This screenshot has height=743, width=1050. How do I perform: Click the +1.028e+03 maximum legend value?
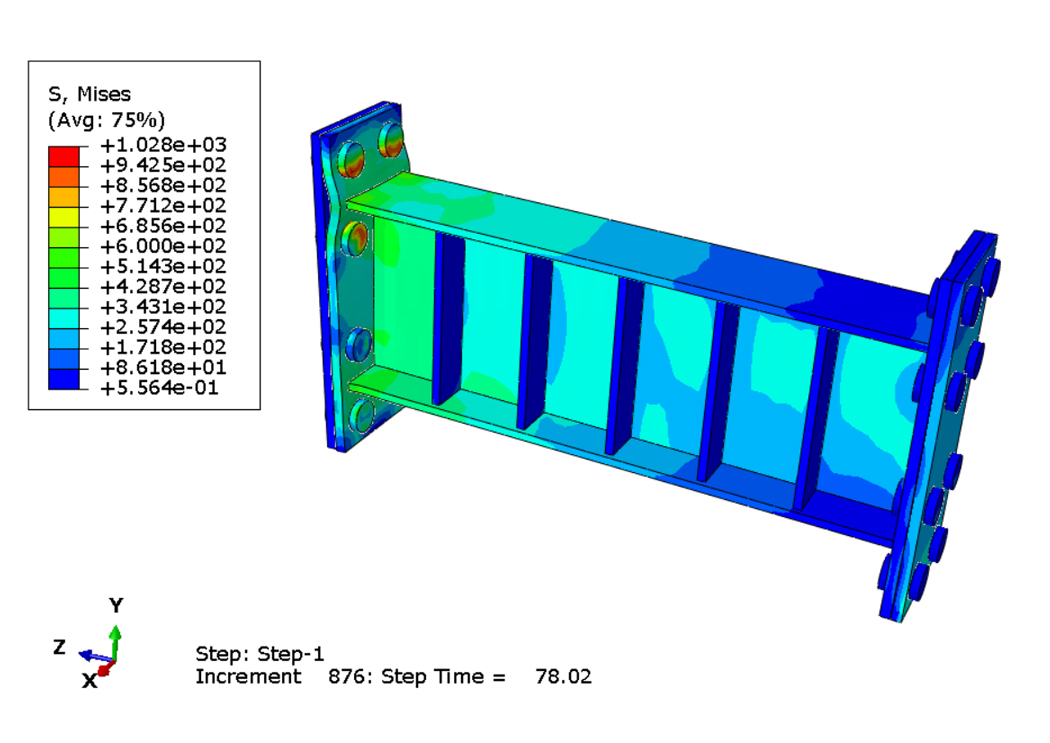tap(162, 145)
